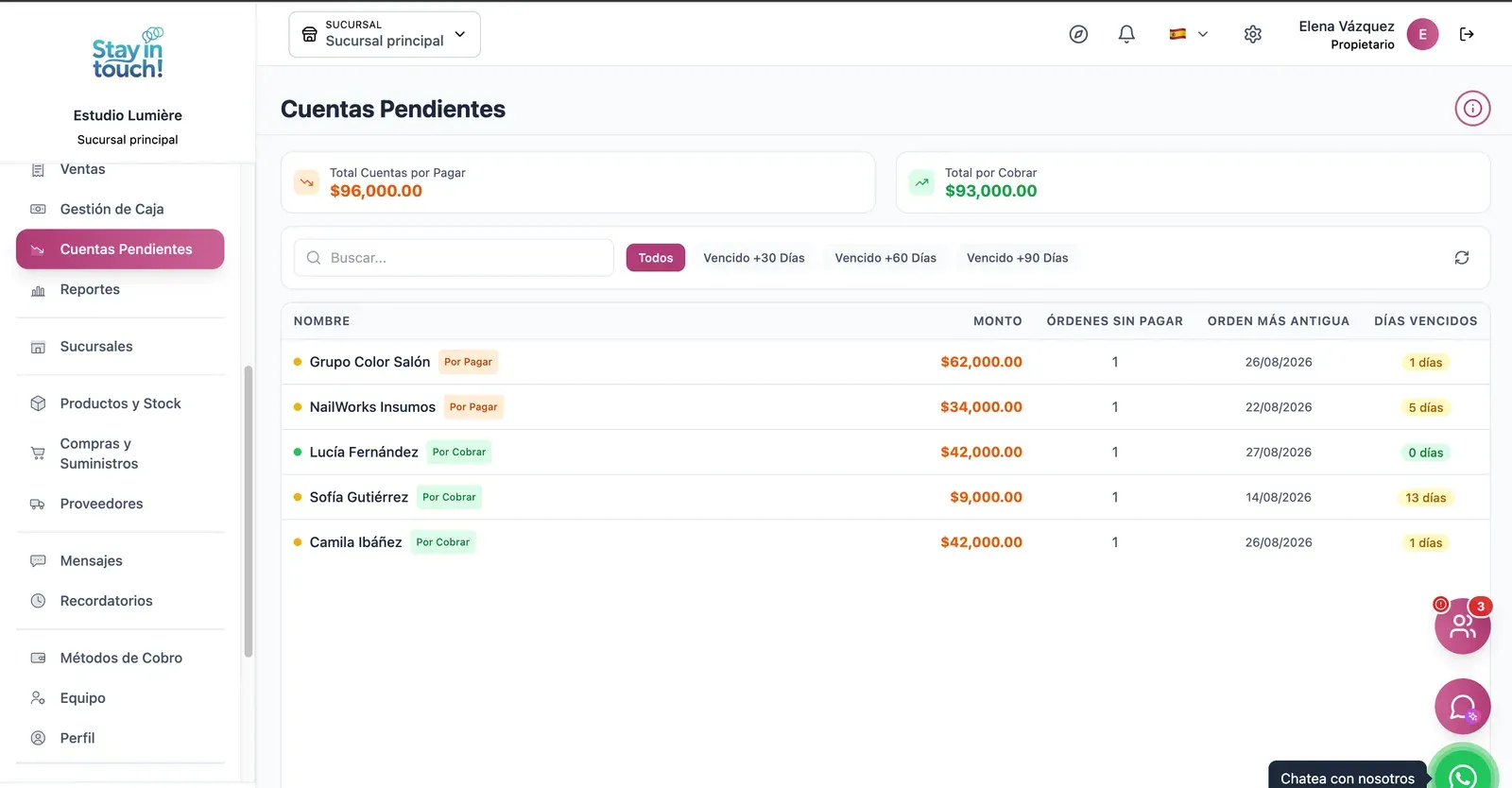Open the NailWorks Insumos row
Screen dimensions: 1512x788
pyautogui.click(x=885, y=407)
